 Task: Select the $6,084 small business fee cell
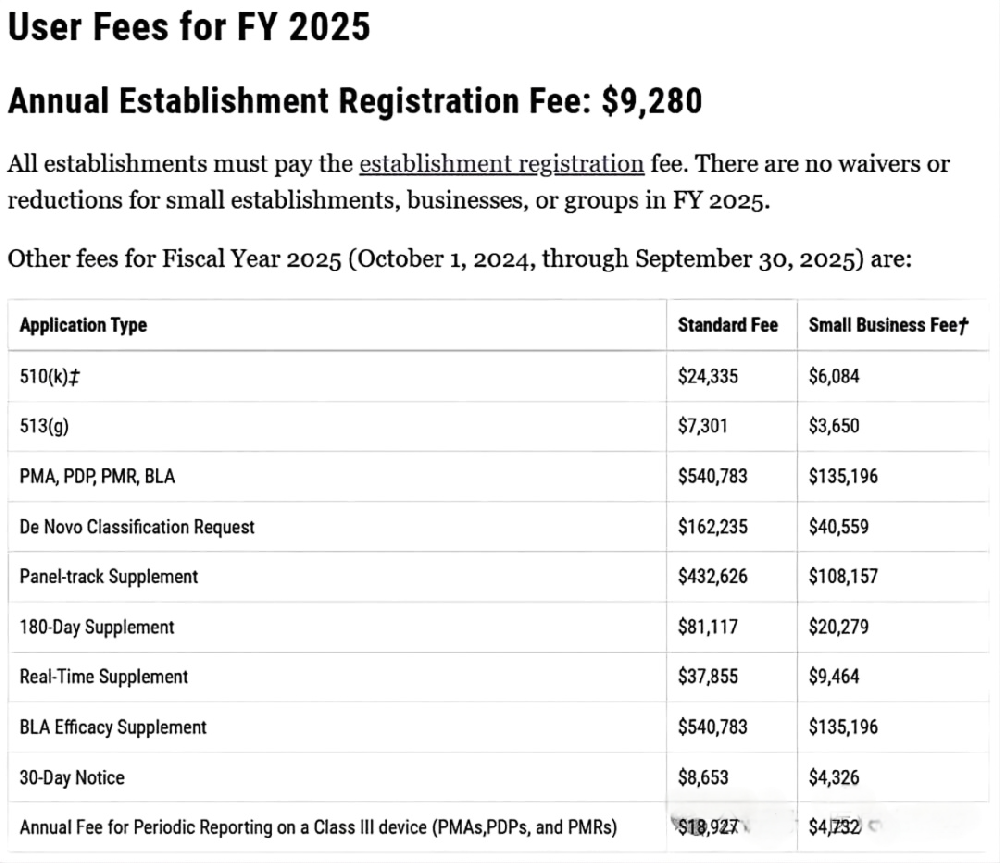coord(834,376)
